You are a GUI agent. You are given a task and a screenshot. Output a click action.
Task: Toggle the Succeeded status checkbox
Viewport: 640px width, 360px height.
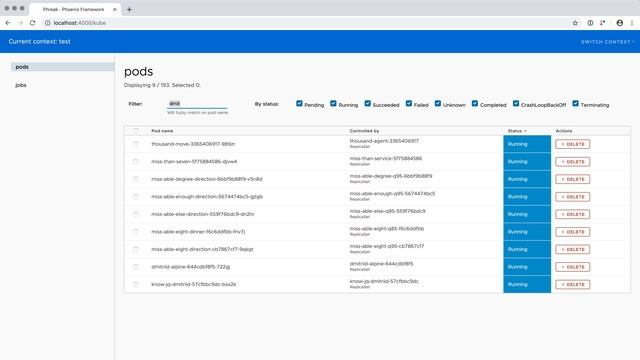367,104
